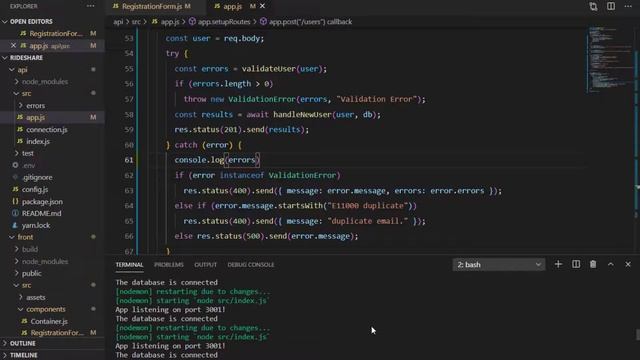Click the code minimap overview

[609, 60]
